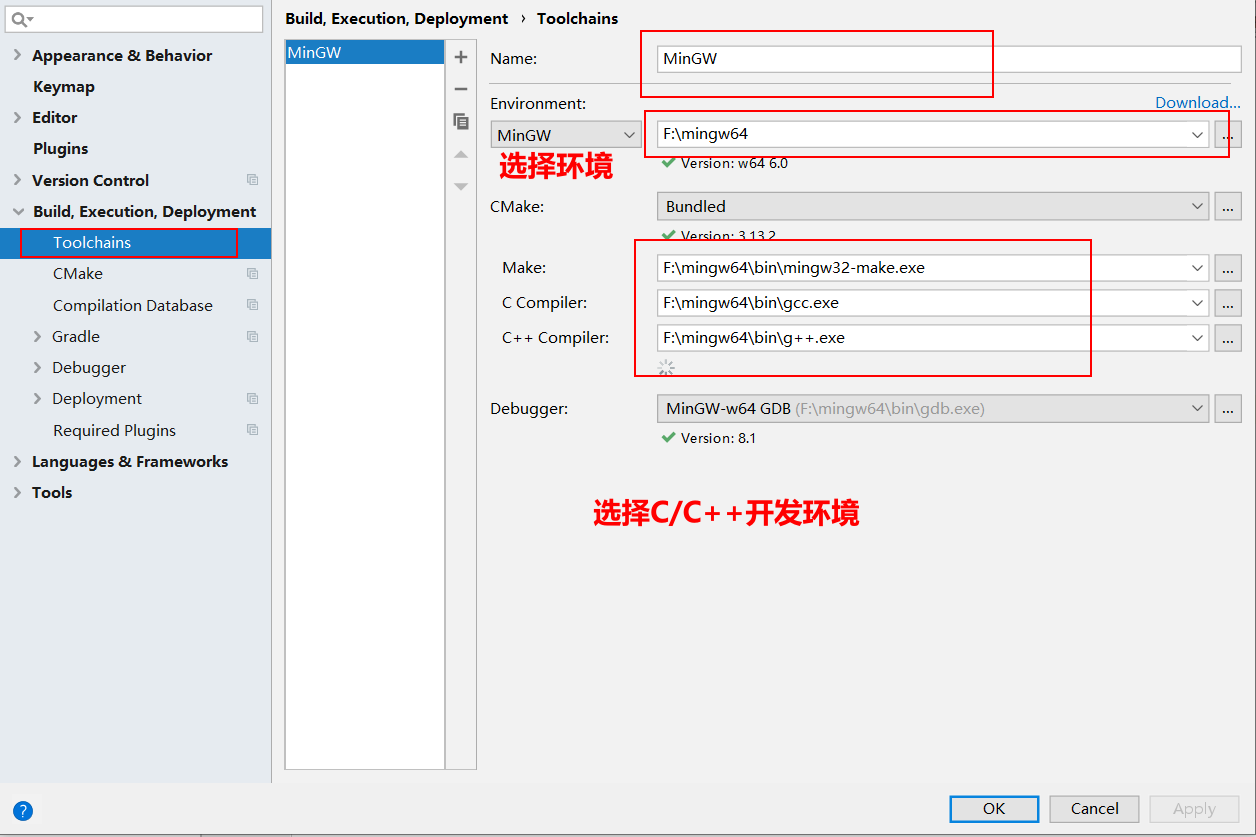1256x837 pixels.
Task: Open the Debugger MinGW-w64 GDB dropdown
Action: tap(933, 408)
